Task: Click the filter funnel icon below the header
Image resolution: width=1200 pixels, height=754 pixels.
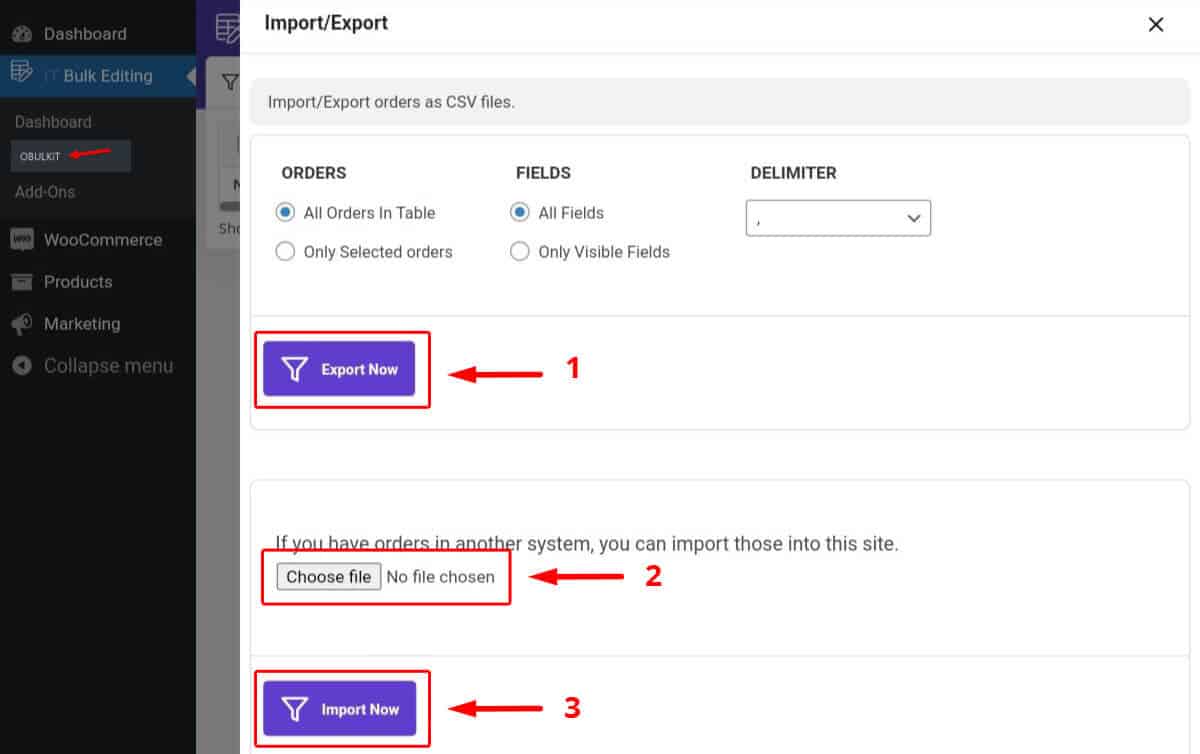Action: pos(232,82)
